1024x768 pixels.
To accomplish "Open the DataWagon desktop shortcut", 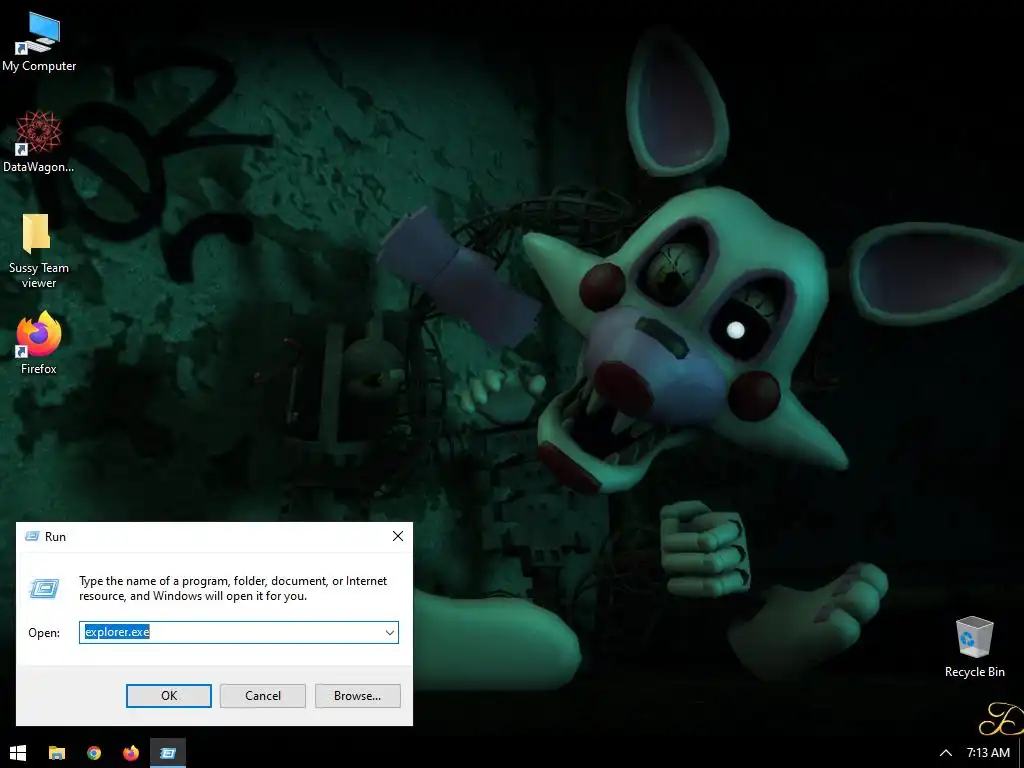I will pos(39,142).
